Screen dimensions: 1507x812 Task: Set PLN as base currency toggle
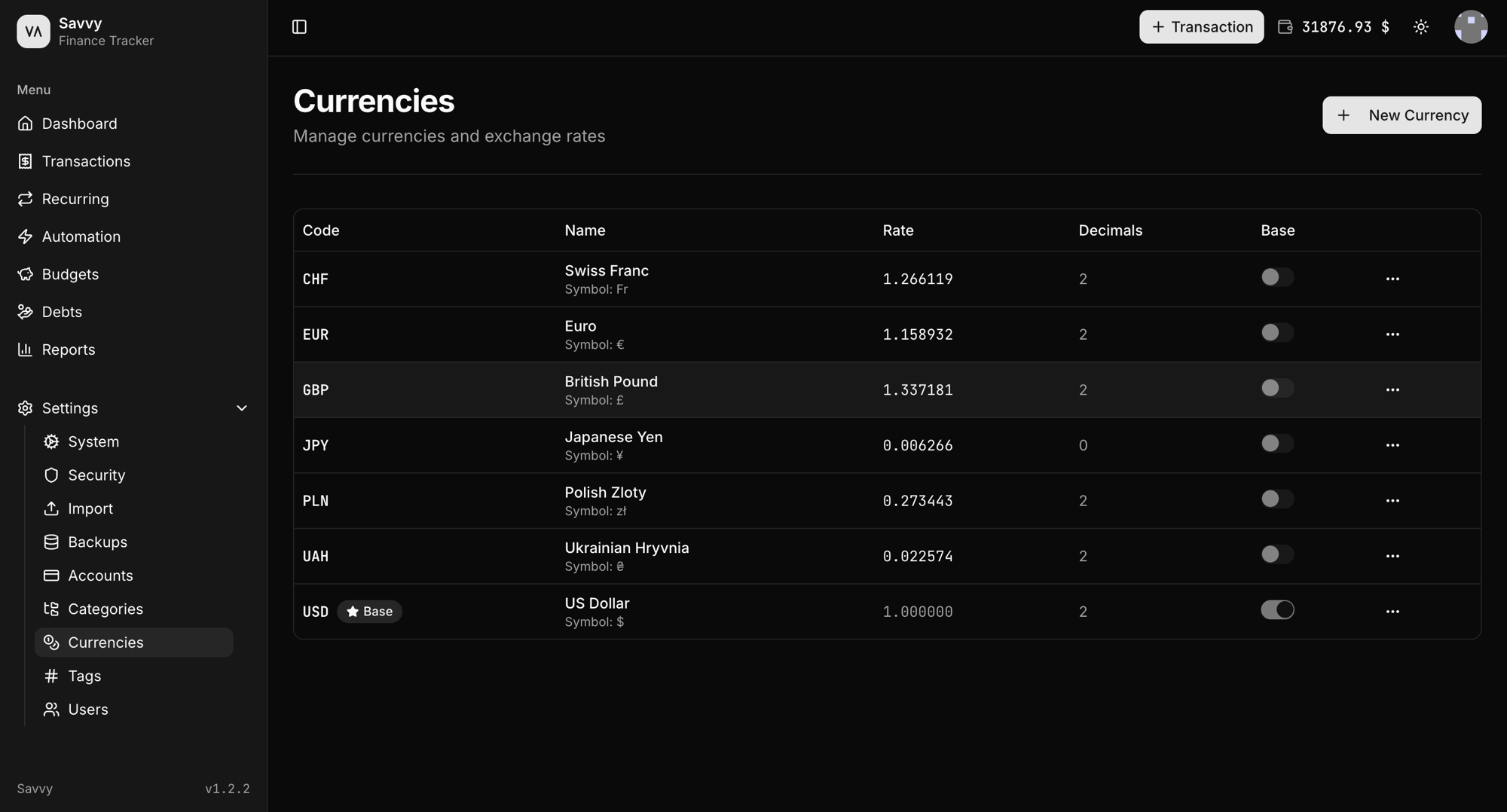point(1277,499)
